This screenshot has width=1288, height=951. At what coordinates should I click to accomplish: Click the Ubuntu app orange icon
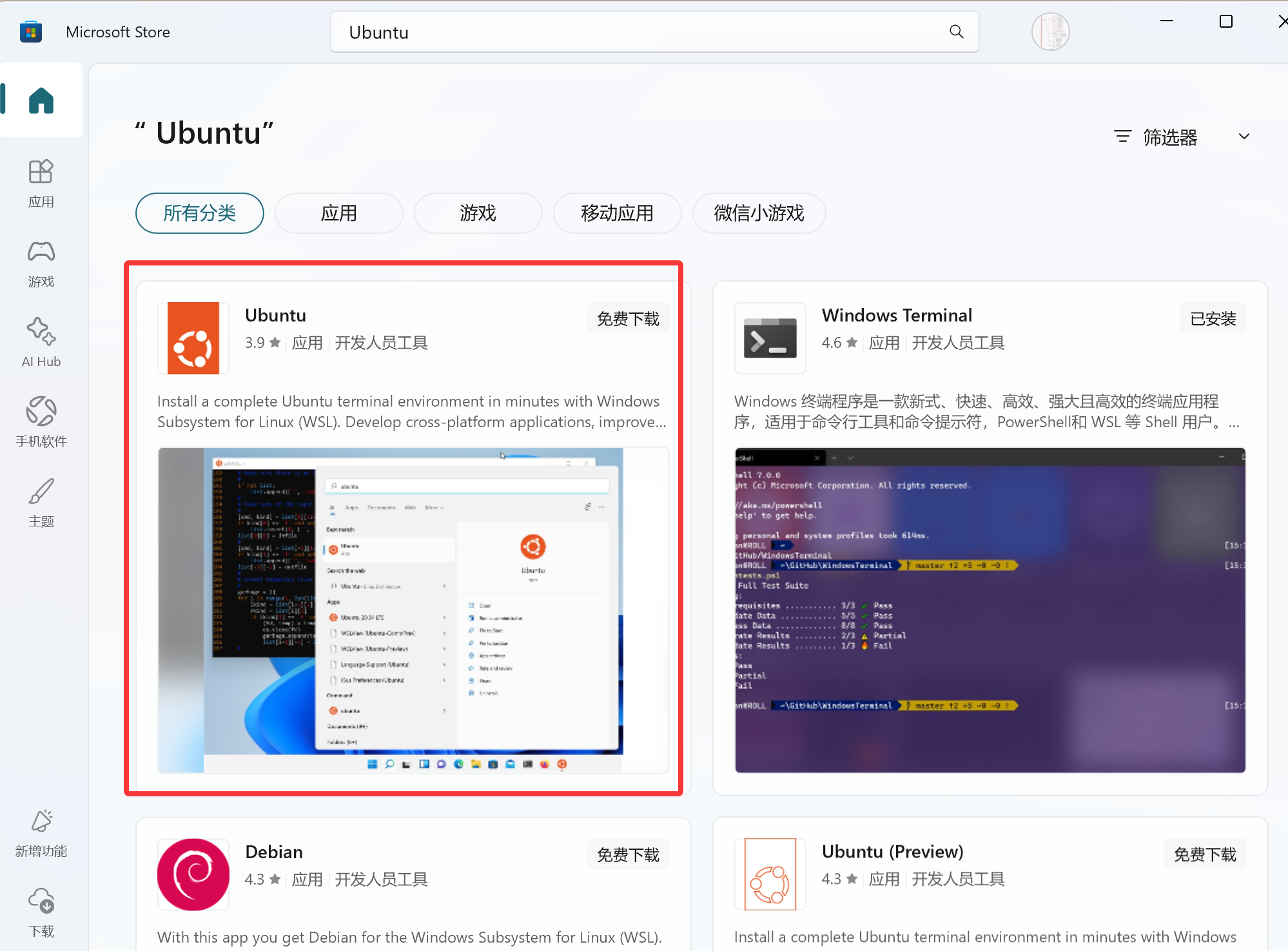point(193,338)
